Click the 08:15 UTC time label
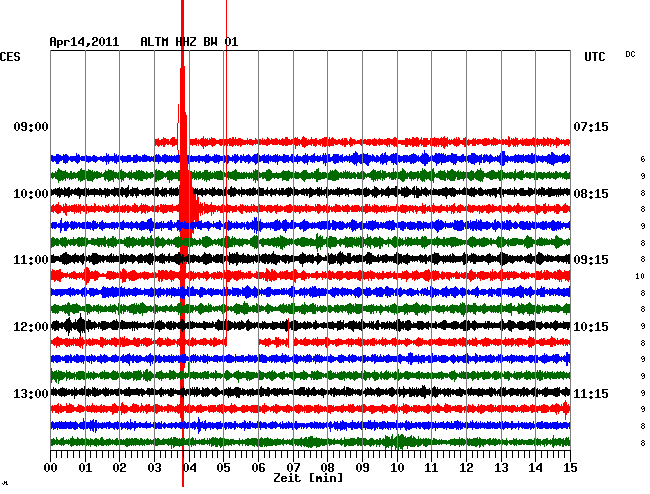The height and width of the screenshot is (494, 650). pos(591,194)
